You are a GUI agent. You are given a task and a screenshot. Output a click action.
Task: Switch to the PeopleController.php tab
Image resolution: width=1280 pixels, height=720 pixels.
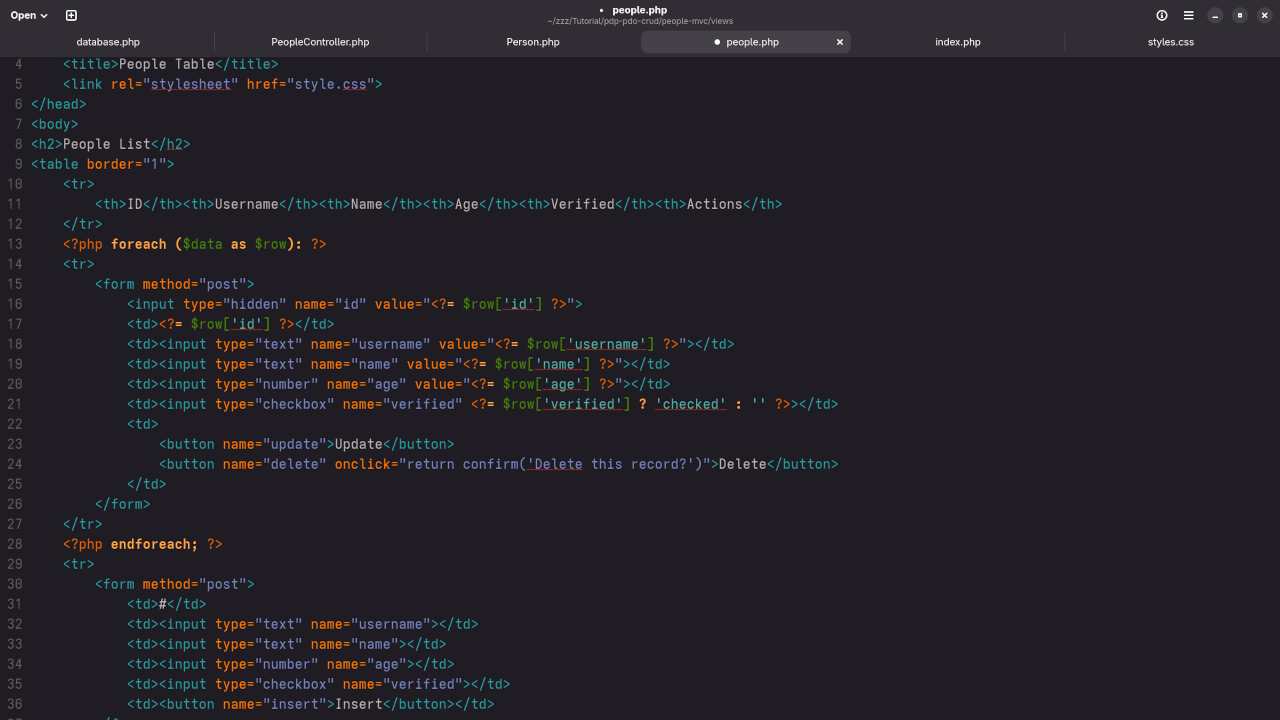point(320,42)
